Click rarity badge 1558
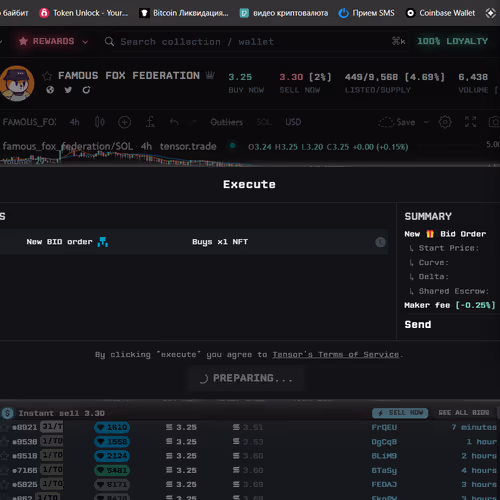500x500 pixels. pos(112,442)
